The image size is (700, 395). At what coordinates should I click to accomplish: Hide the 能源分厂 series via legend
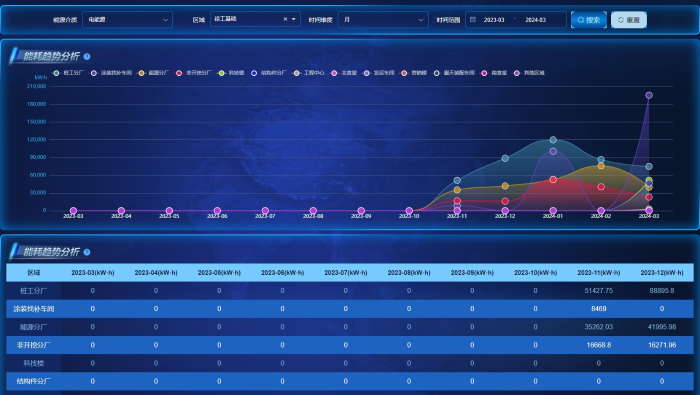(153, 73)
